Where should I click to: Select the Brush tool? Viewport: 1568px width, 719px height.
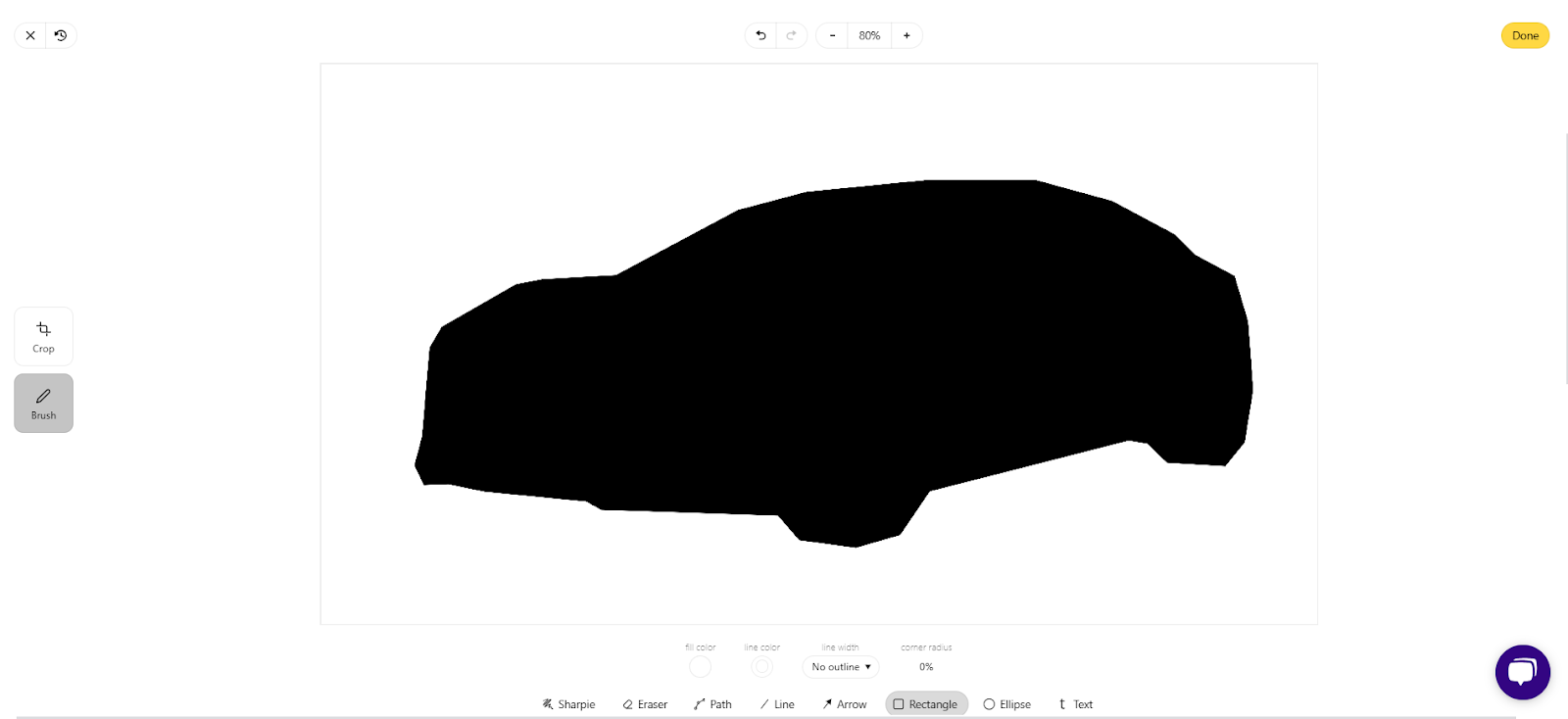pyautogui.click(x=43, y=403)
